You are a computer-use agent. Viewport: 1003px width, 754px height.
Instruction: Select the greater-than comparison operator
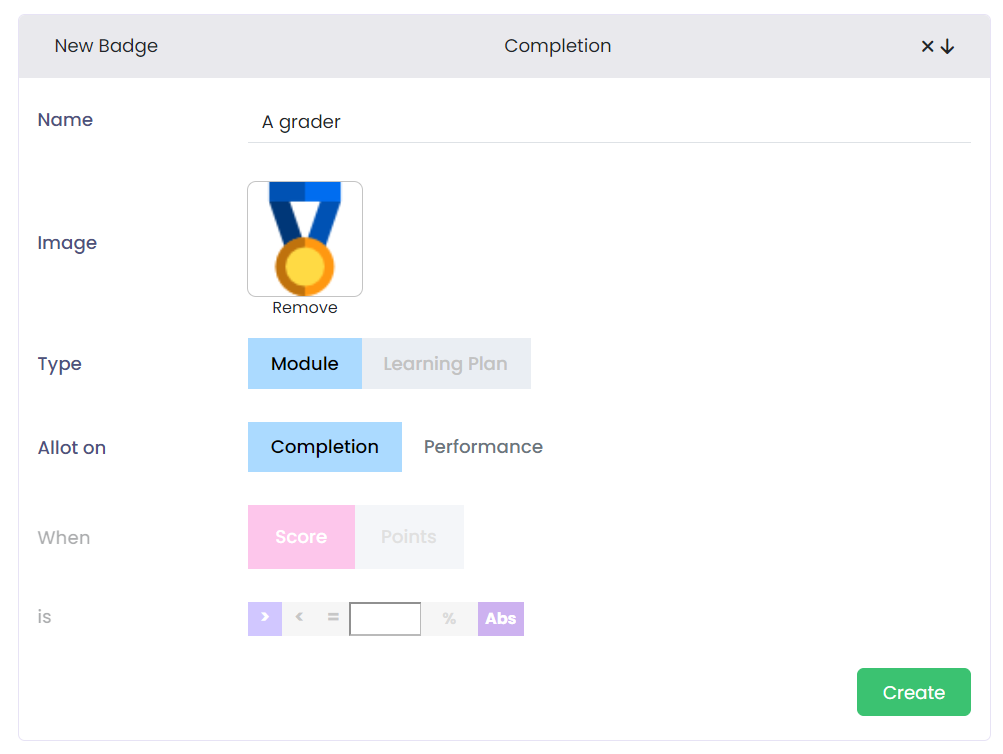click(265, 618)
